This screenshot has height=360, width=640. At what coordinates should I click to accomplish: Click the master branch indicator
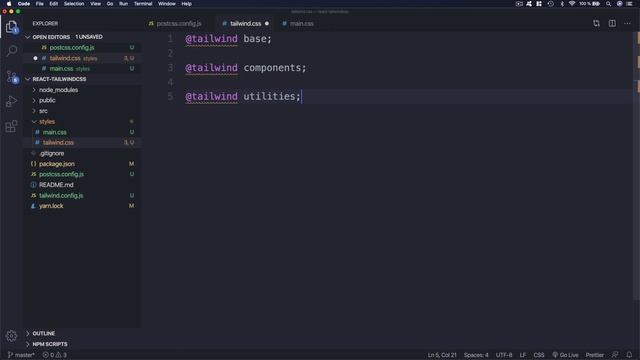click(21, 355)
